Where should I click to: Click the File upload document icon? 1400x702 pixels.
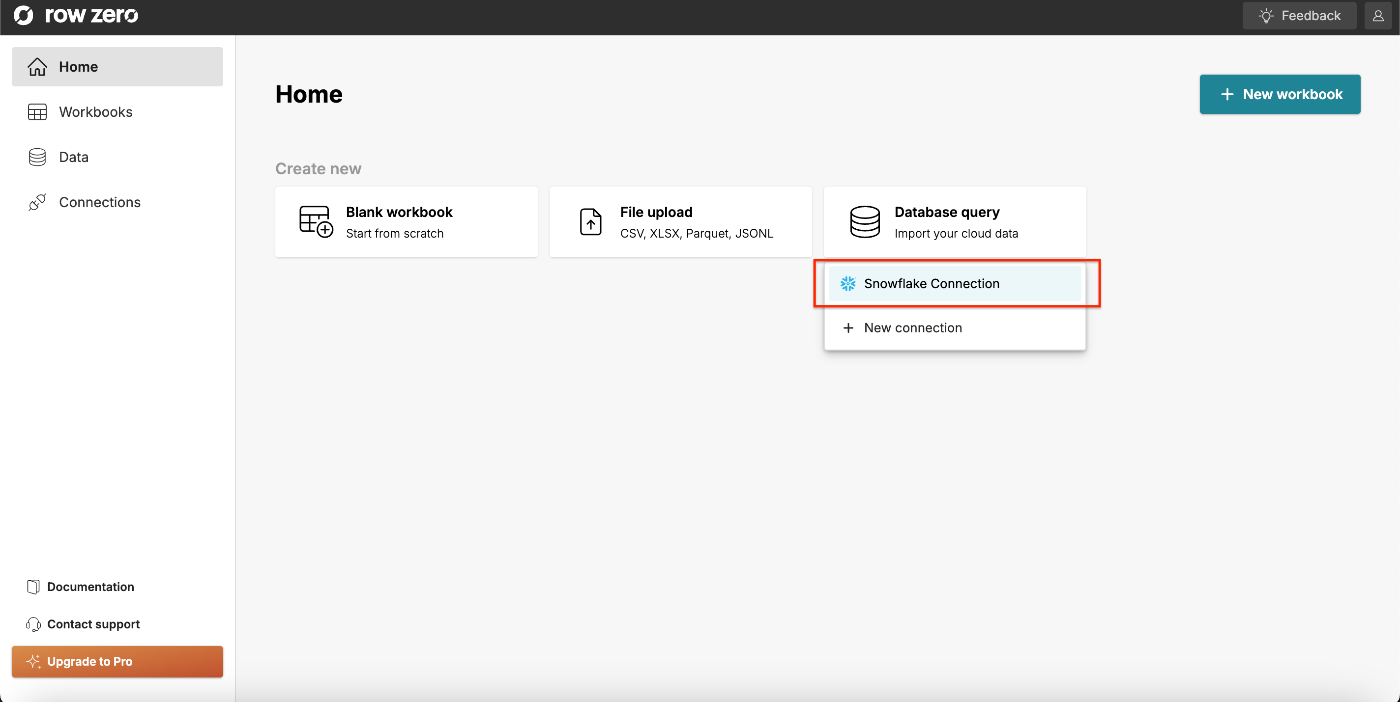pos(591,222)
